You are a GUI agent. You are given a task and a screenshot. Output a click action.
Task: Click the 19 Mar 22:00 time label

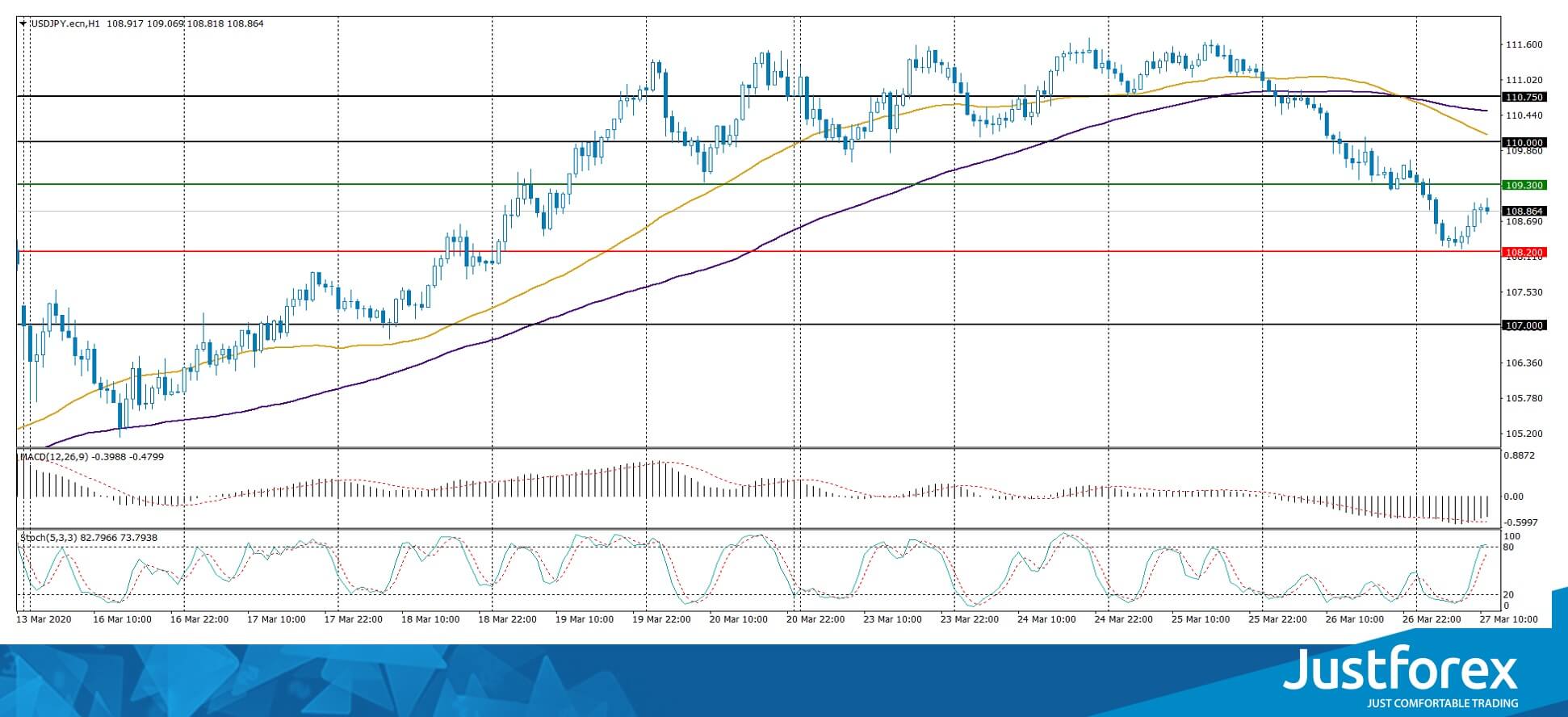click(661, 619)
